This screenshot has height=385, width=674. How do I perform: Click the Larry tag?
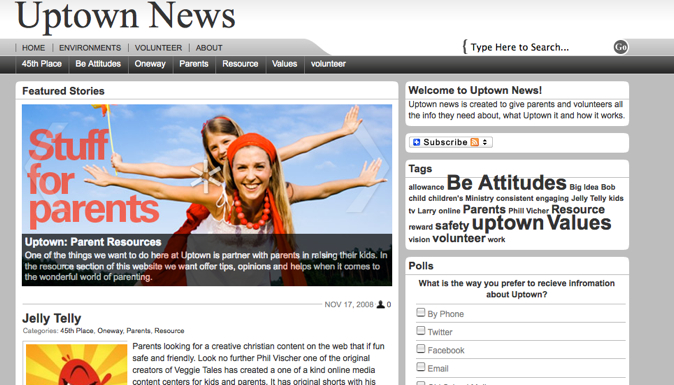427,211
